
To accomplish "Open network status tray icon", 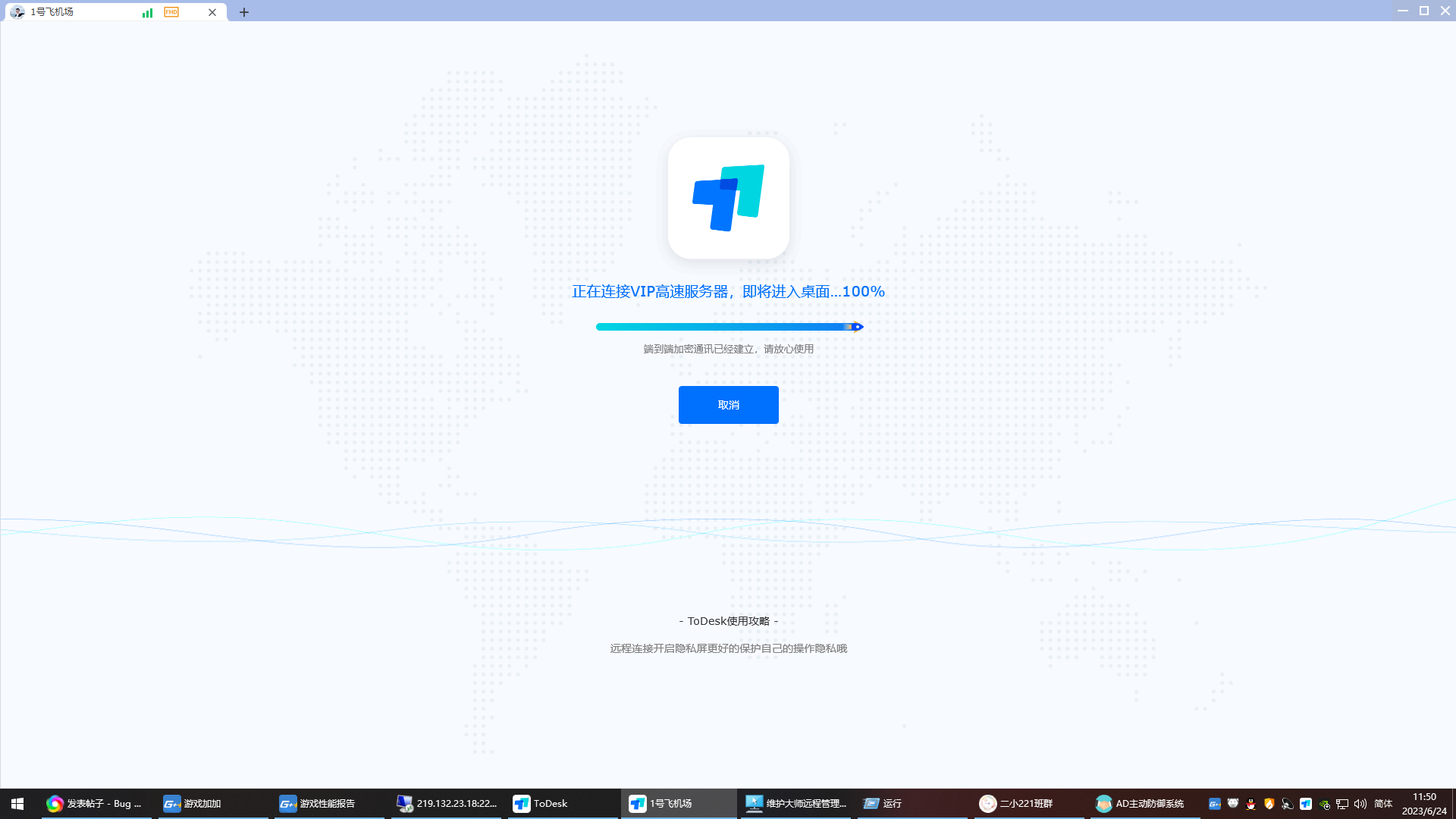I will pyautogui.click(x=1342, y=804).
